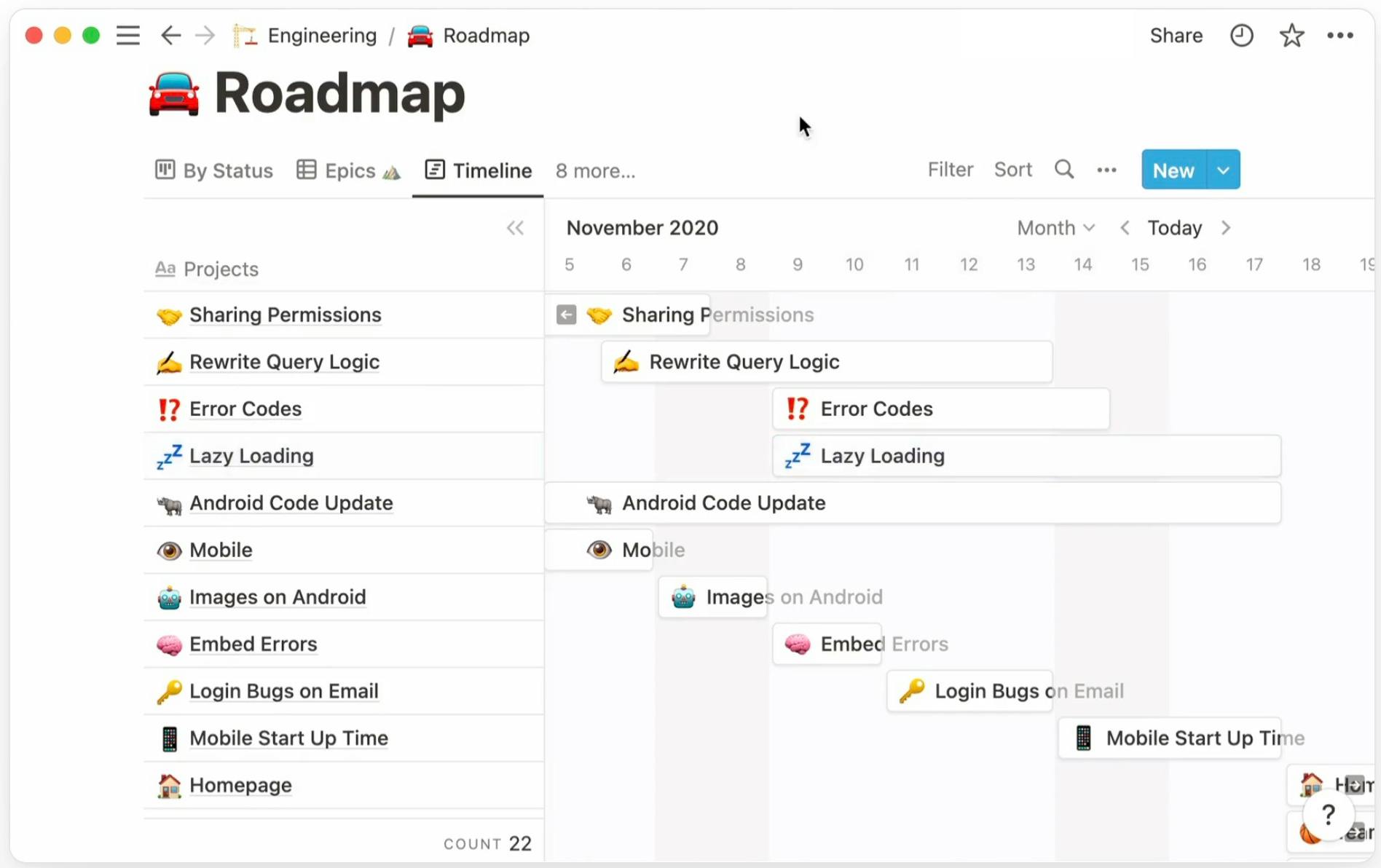Screen dimensions: 1381x868
Task: Click the forward navigation arrow
Action: [x=205, y=35]
